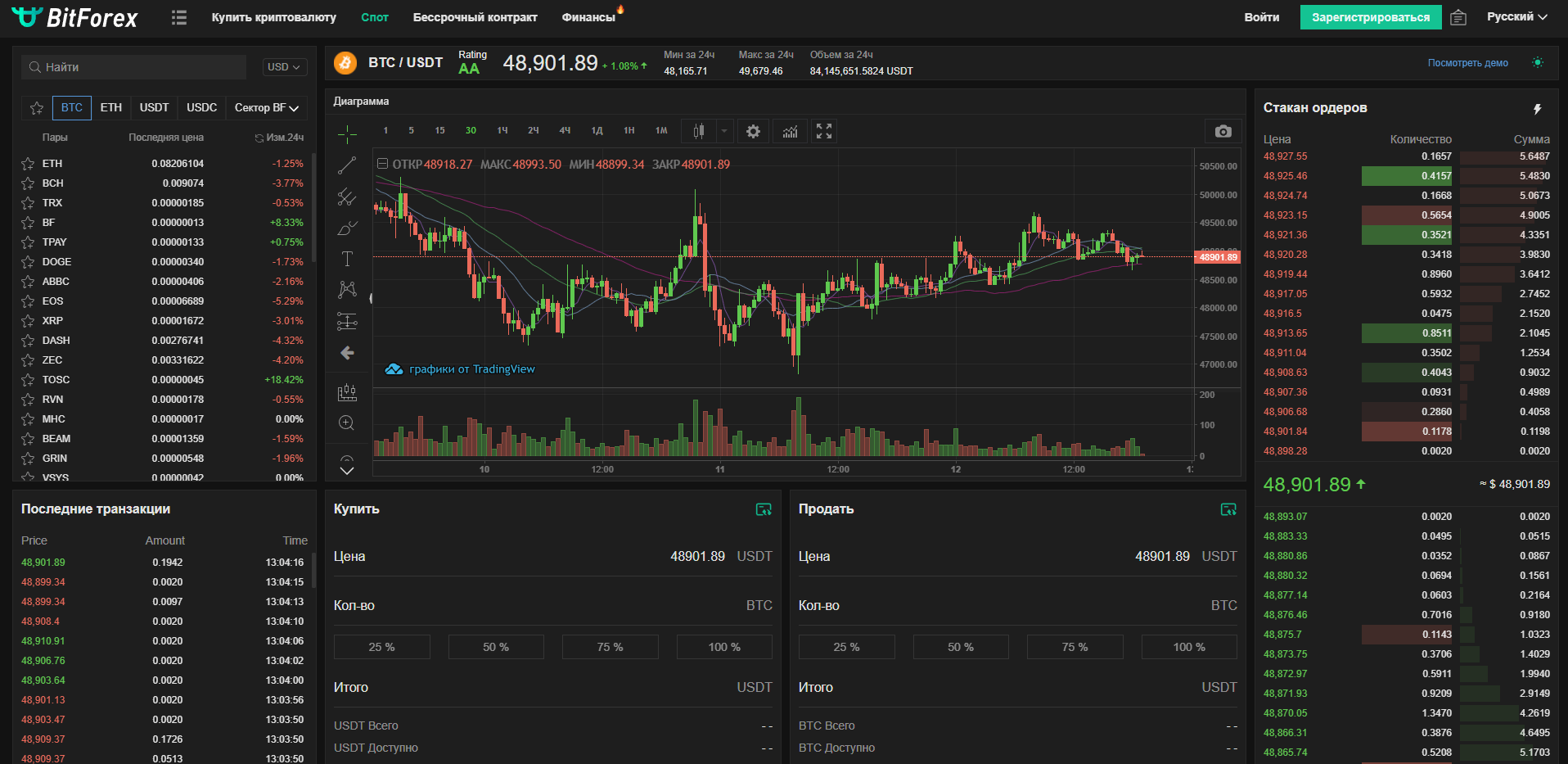Open the chart indicators menu
This screenshot has width=1568, height=764.
click(790, 132)
